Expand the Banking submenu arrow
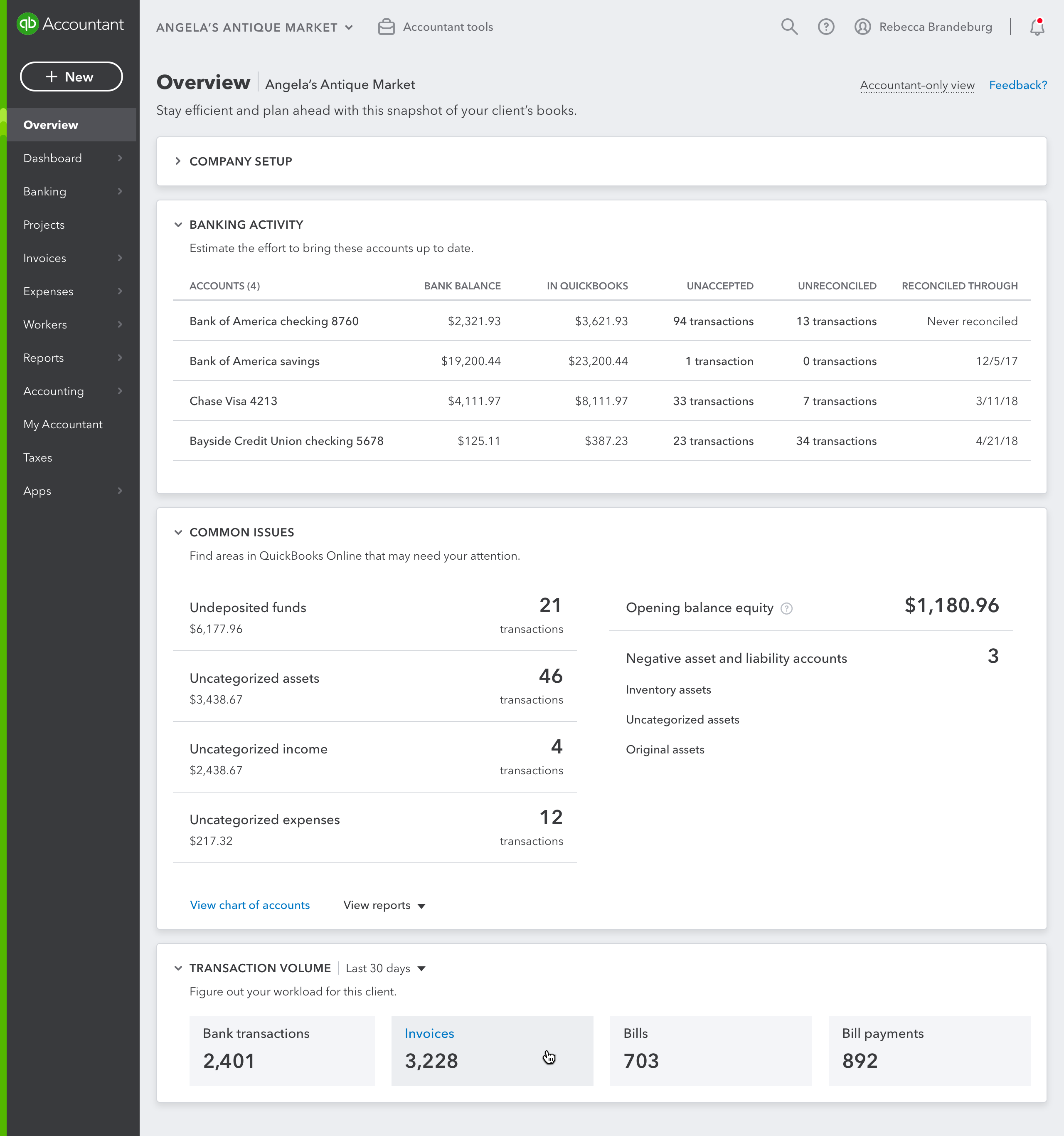 [x=120, y=191]
